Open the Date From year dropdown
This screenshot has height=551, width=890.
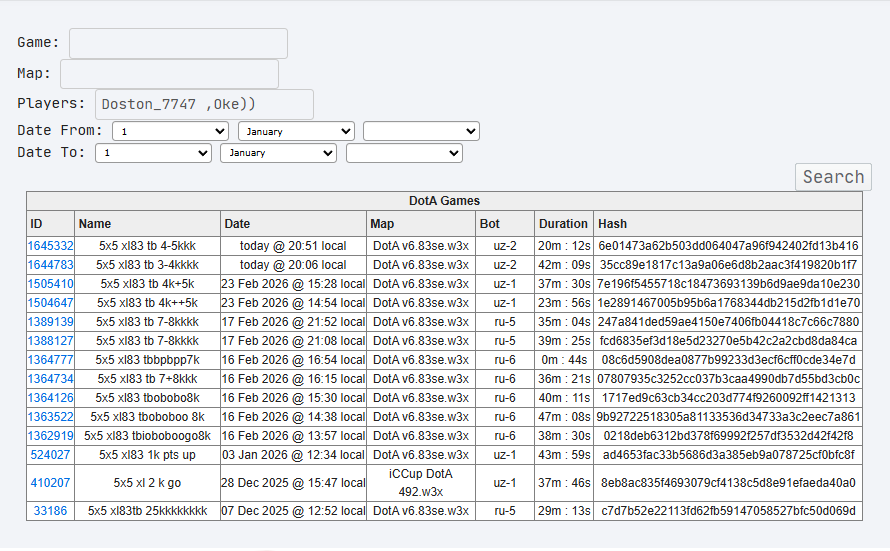[x=421, y=131]
